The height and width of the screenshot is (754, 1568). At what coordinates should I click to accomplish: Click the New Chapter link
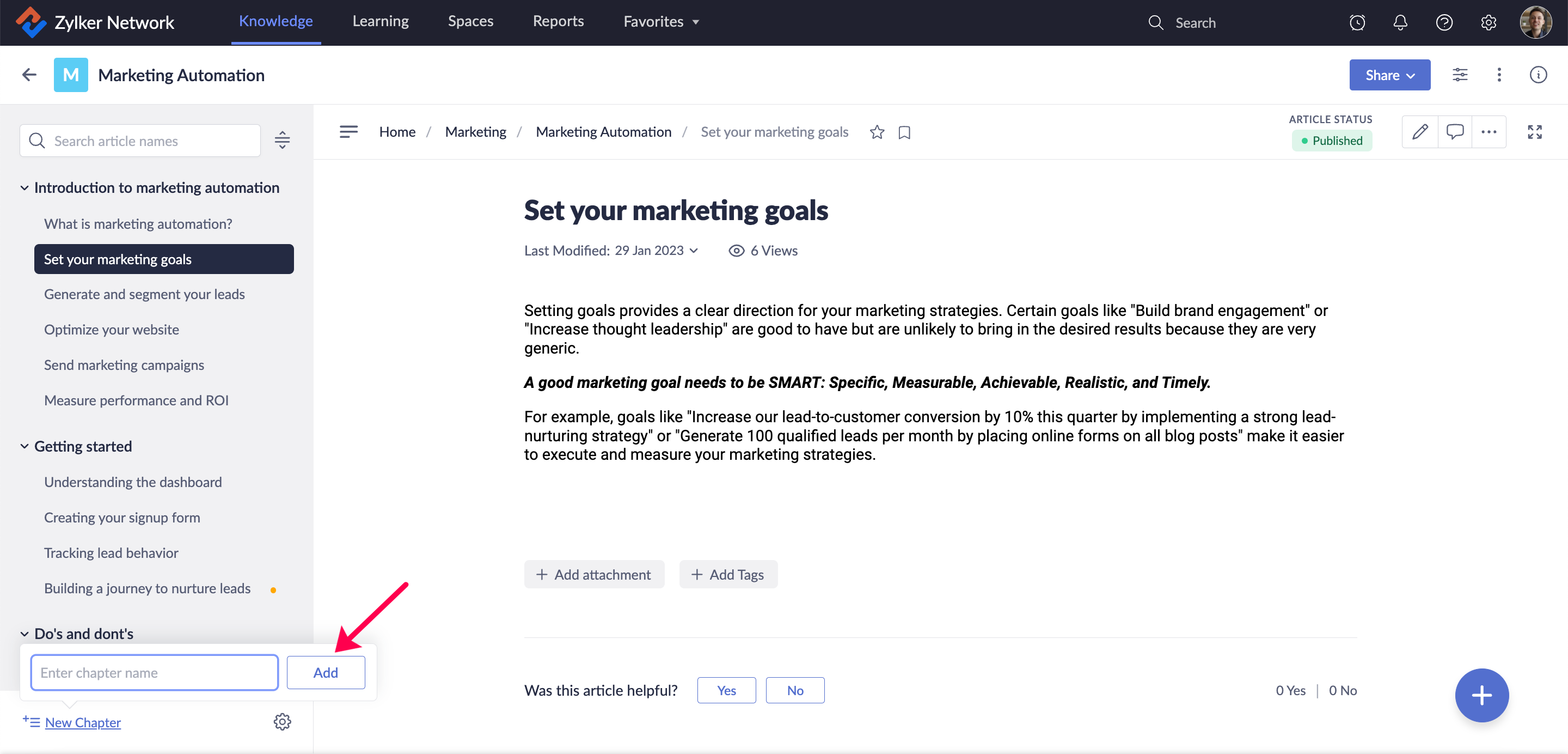(x=83, y=722)
